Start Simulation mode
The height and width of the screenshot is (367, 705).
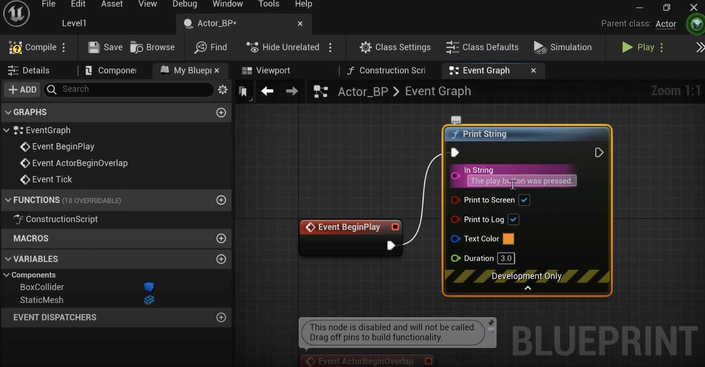point(563,47)
